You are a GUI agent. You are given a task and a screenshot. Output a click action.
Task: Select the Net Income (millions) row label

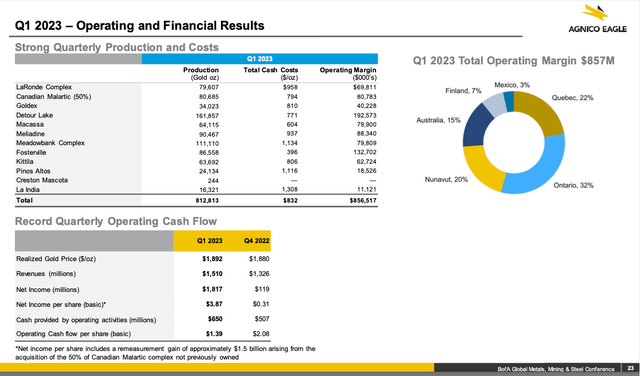coord(48,289)
